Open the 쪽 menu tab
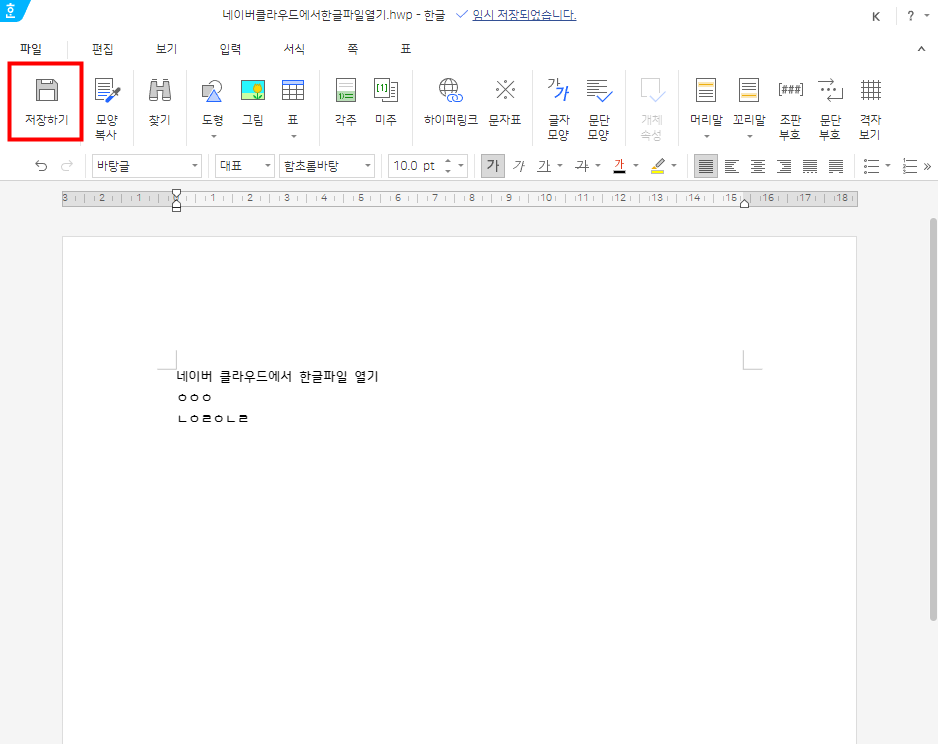Screen dimensions: 938x744 point(352,49)
